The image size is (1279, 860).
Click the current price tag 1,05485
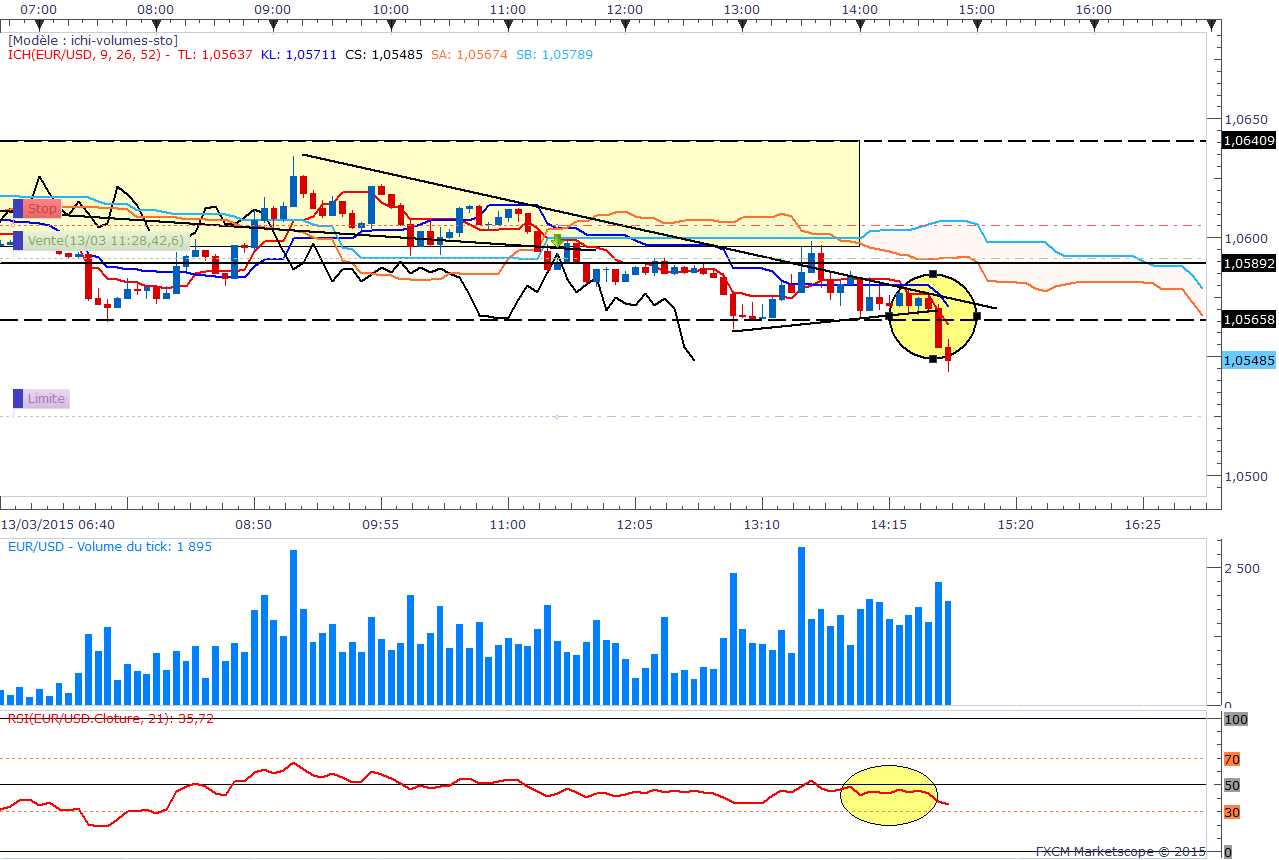pos(1249,361)
